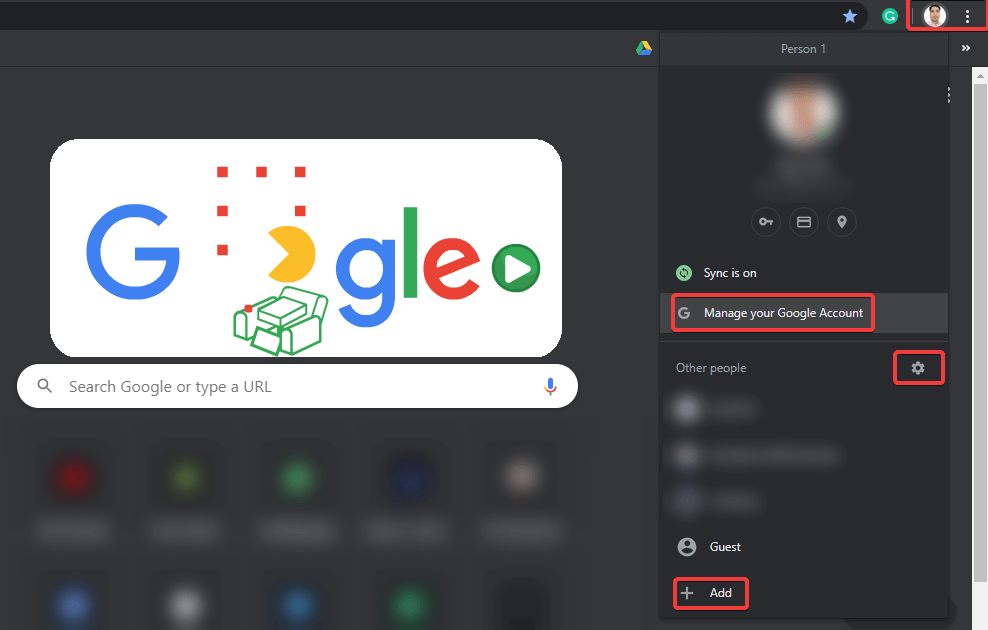Viewport: 988px width, 630px height.
Task: Click the profile avatar in the toolbar
Action: [933, 16]
